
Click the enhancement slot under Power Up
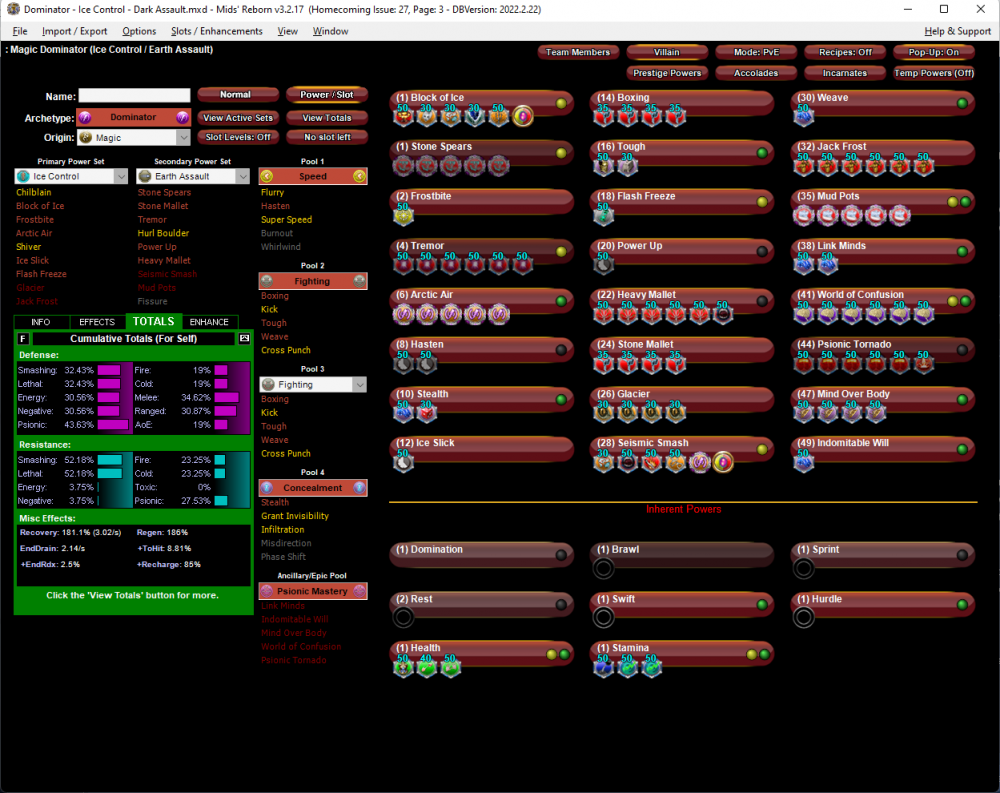click(604, 265)
